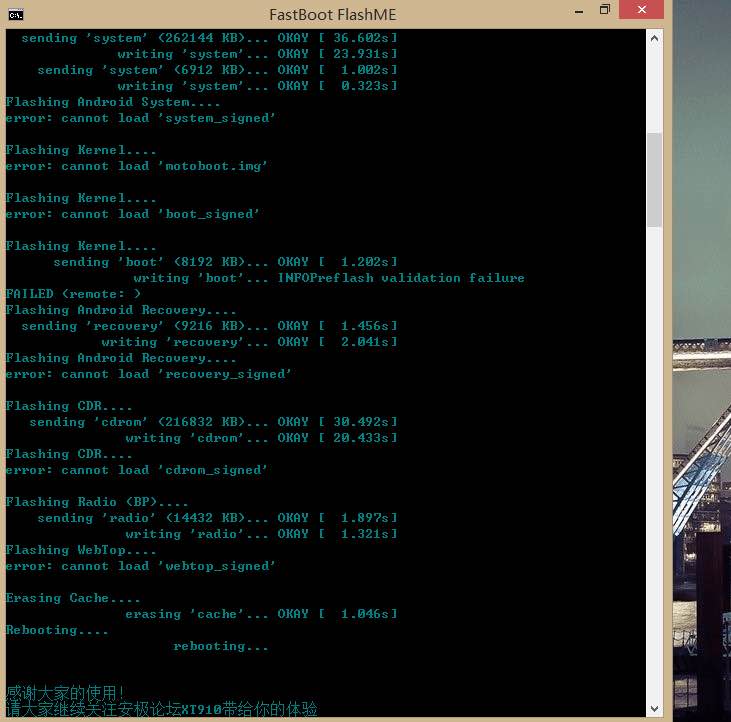
Task: Click "error: cannot load 'recovery_signed'" line
Action: (149, 374)
